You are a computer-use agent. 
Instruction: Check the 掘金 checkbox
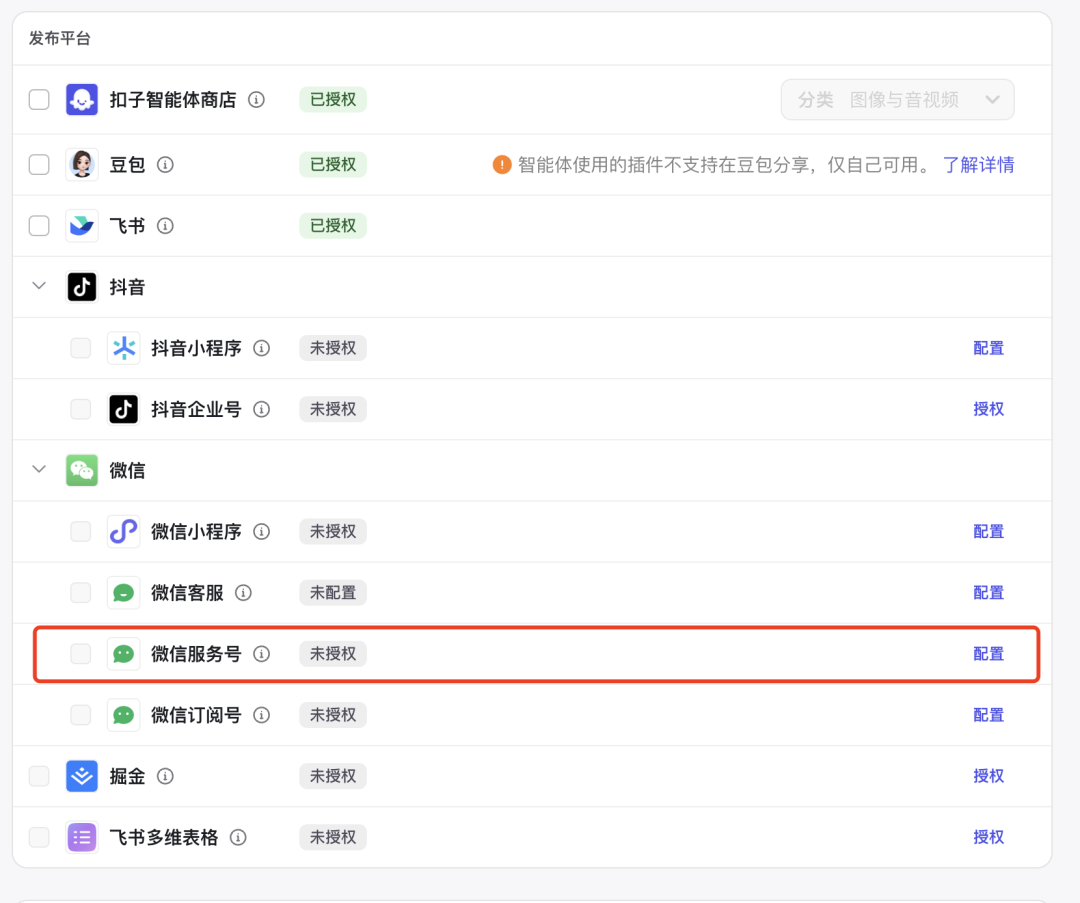pyautogui.click(x=38, y=776)
